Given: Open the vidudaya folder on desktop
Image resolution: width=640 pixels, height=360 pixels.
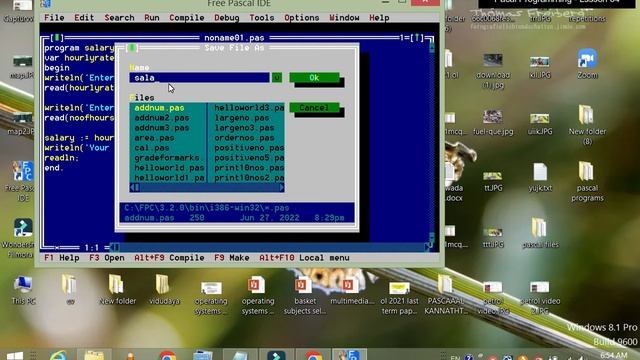Looking at the screenshot, I should tap(164, 289).
